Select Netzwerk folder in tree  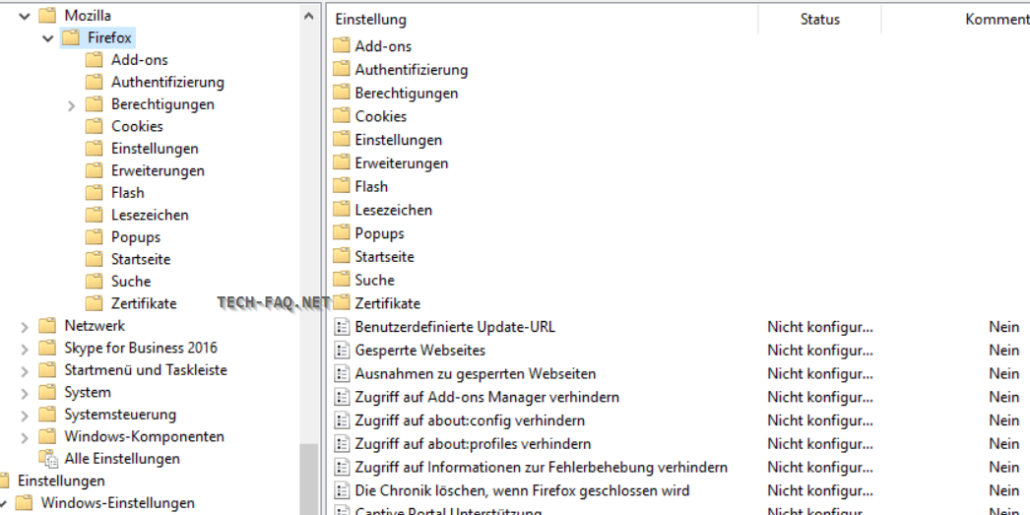95,326
